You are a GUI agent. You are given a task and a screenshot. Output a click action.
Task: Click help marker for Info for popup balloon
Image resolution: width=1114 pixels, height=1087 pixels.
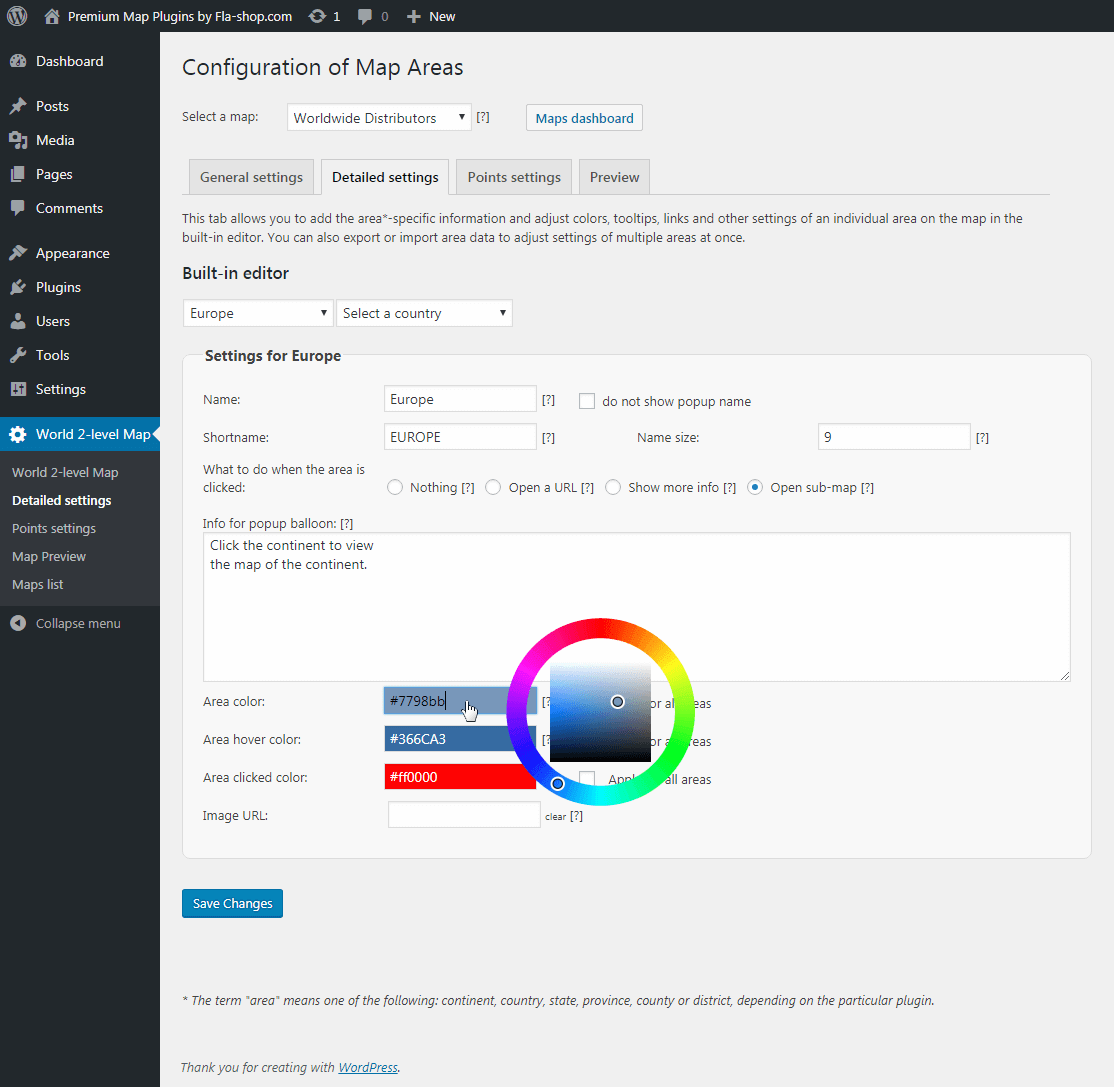pyautogui.click(x=347, y=524)
